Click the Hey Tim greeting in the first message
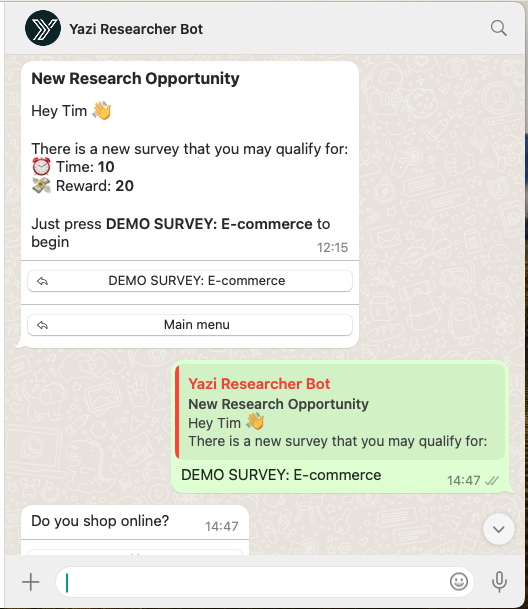Screen dimensions: 528x609 click(x=71, y=111)
